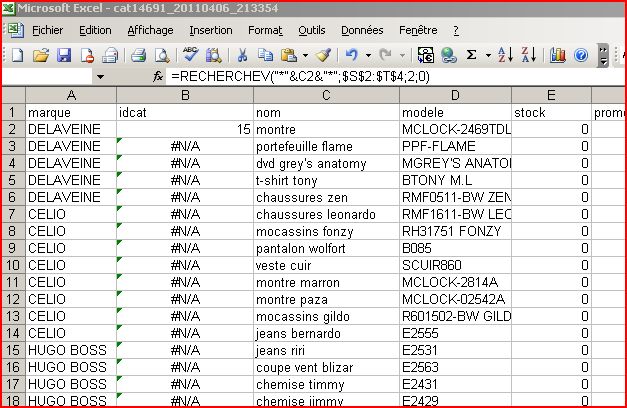
Task: Open the Données menu
Action: [362, 30]
